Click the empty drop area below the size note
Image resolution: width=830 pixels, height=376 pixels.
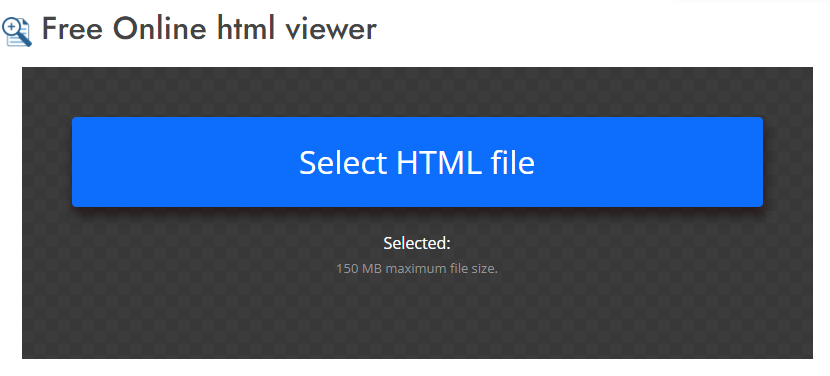pyautogui.click(x=417, y=318)
